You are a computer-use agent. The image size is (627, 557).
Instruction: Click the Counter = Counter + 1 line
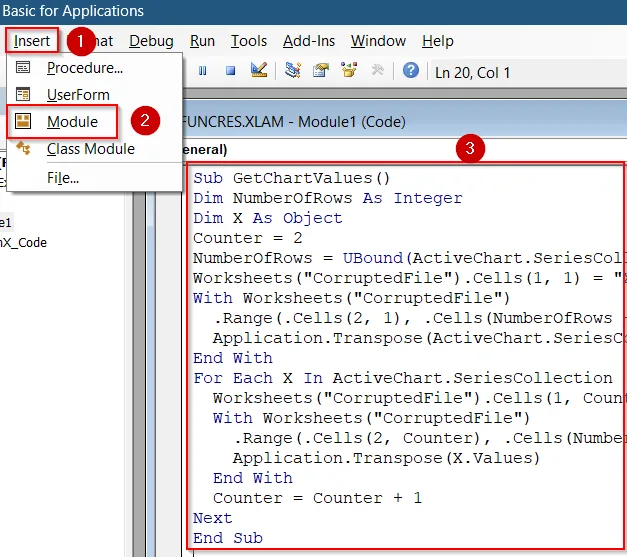(x=317, y=498)
